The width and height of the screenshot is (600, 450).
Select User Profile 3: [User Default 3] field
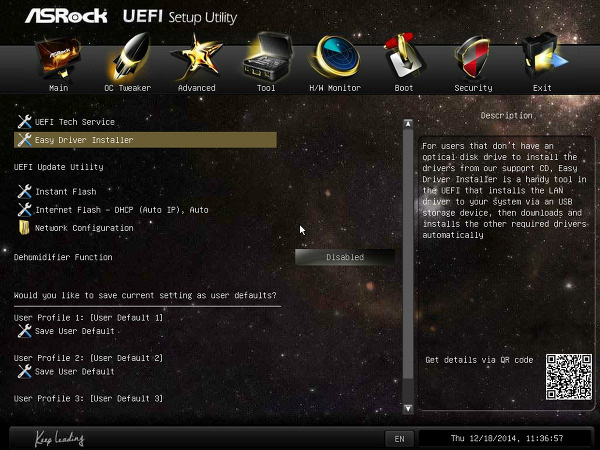tap(88, 398)
